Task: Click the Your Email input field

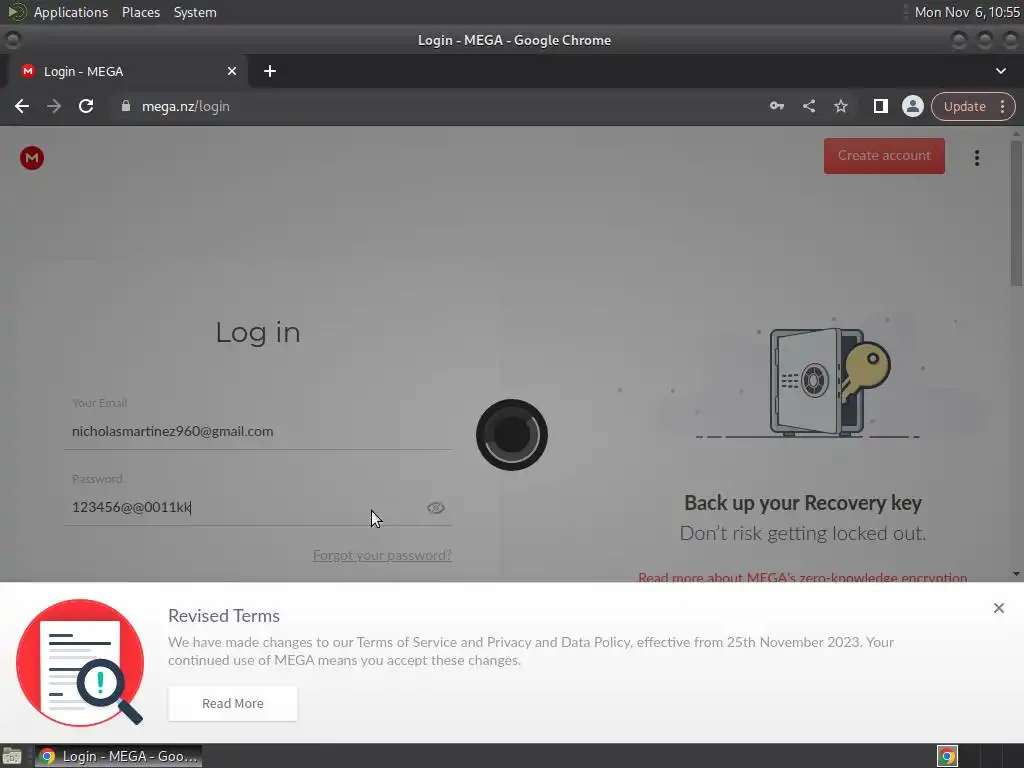Action: click(257, 431)
